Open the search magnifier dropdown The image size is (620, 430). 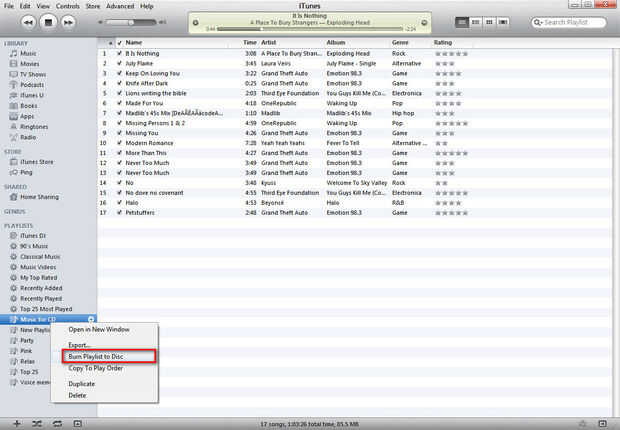pos(537,23)
